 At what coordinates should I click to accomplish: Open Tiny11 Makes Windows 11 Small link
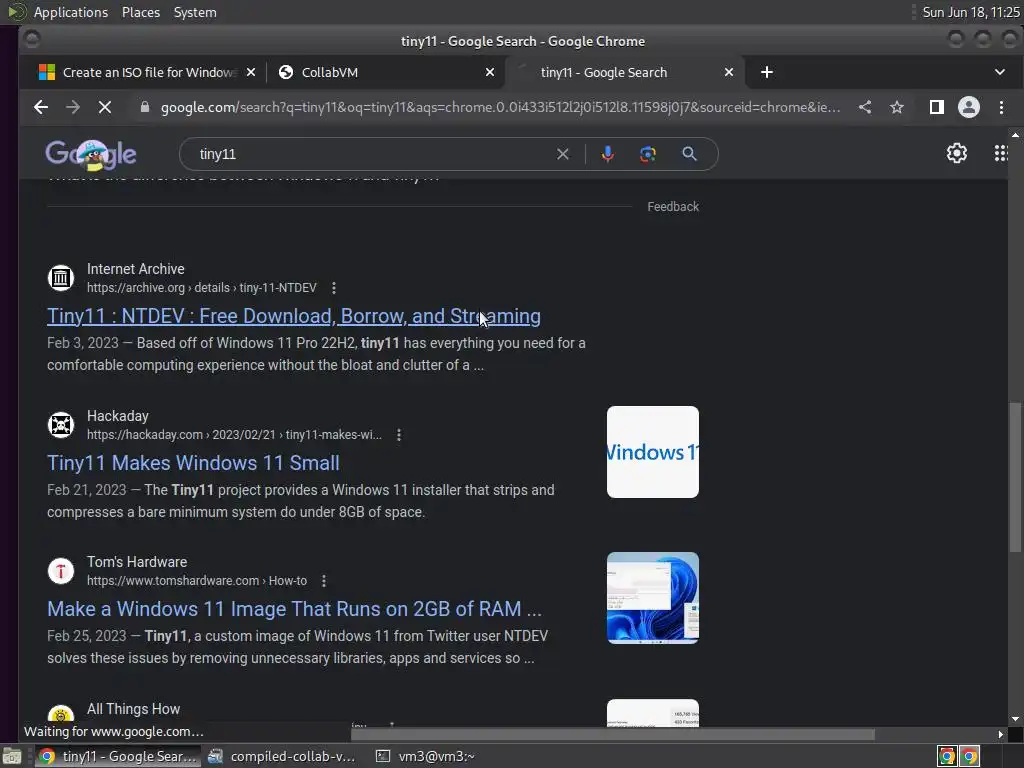193,463
